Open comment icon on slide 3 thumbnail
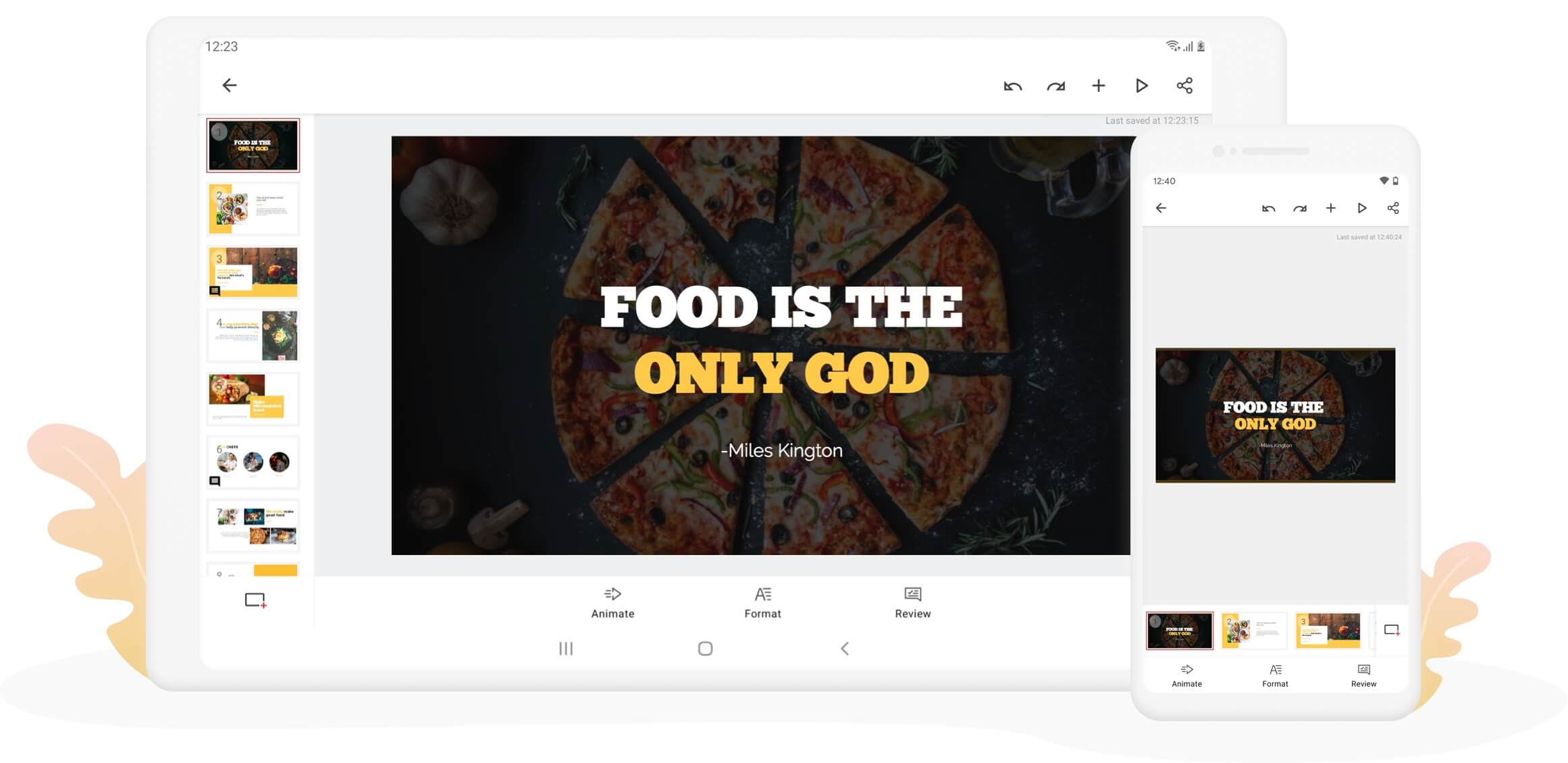1568x763 pixels. (x=215, y=291)
